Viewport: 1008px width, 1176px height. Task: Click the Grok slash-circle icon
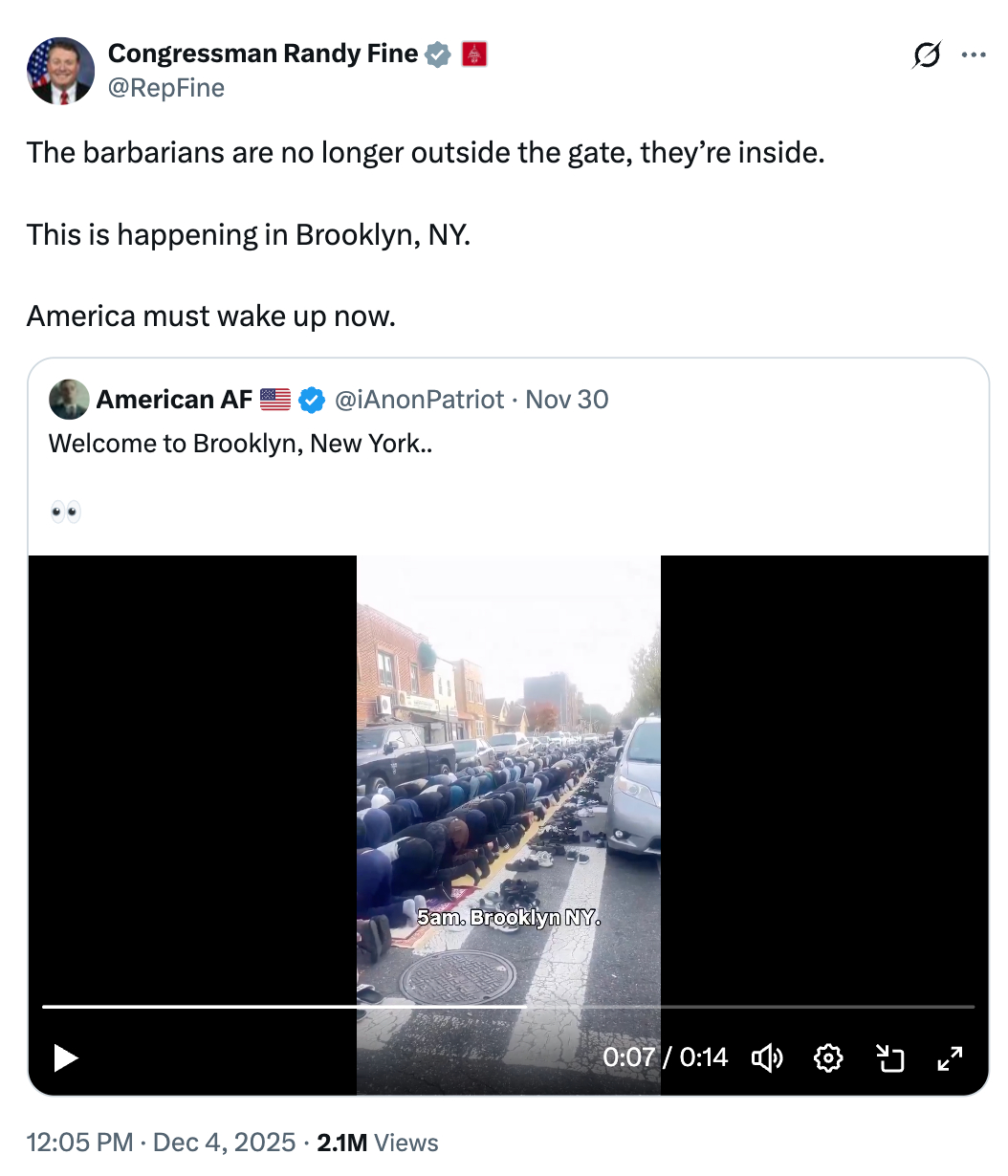[x=926, y=55]
